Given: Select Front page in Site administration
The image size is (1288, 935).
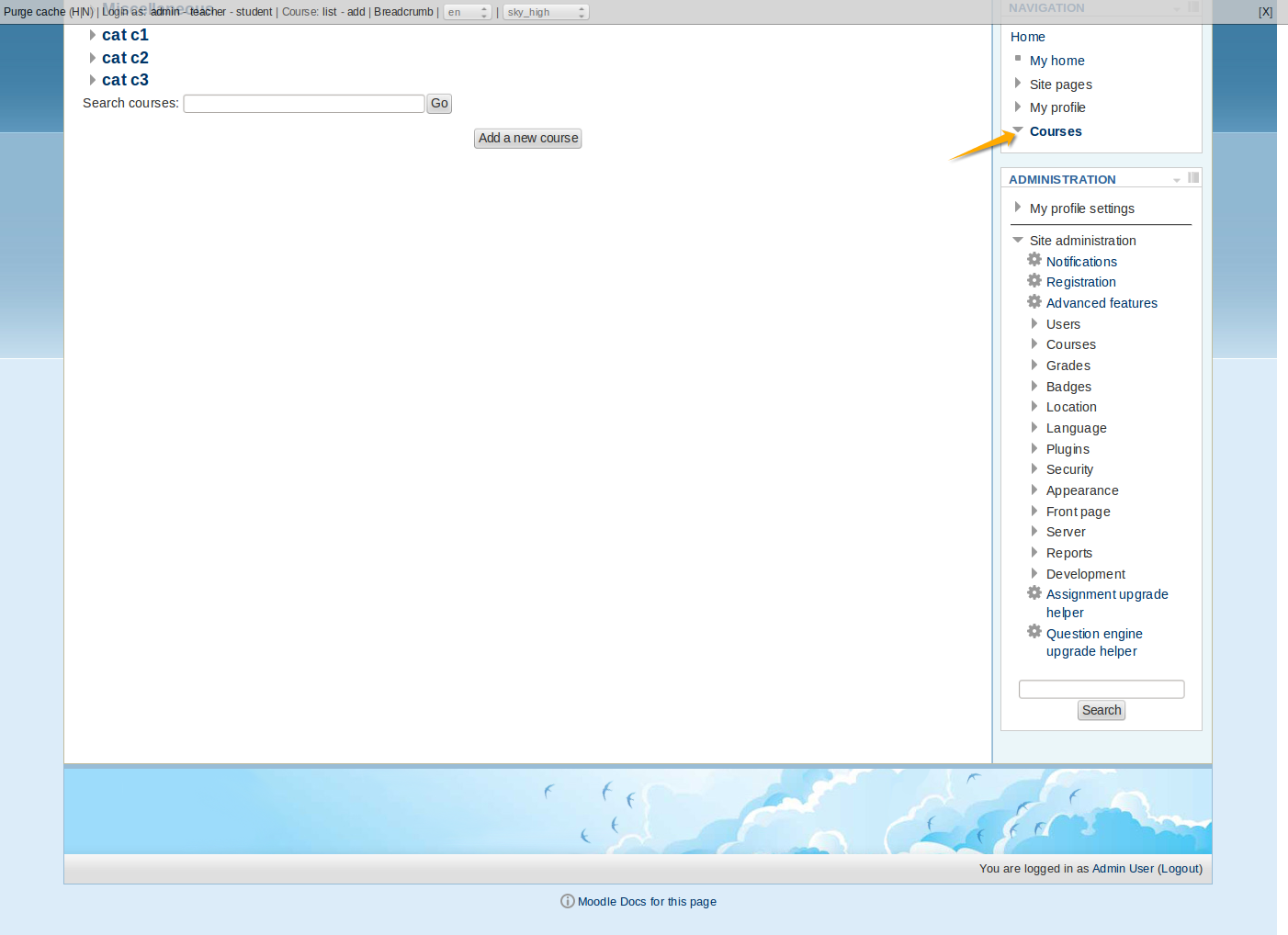Looking at the screenshot, I should 1079,512.
